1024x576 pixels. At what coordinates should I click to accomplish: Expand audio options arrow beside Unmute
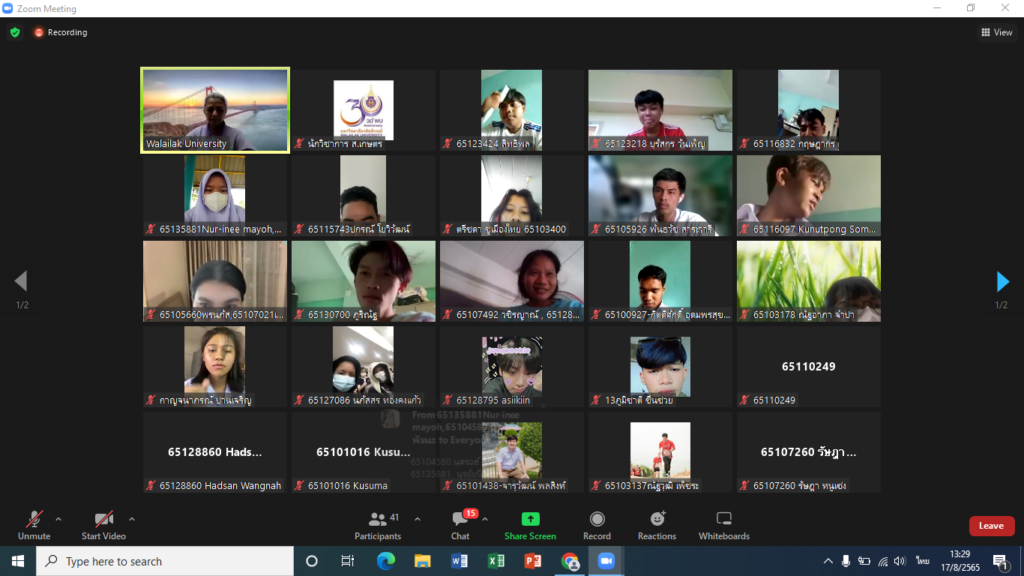click(x=58, y=519)
